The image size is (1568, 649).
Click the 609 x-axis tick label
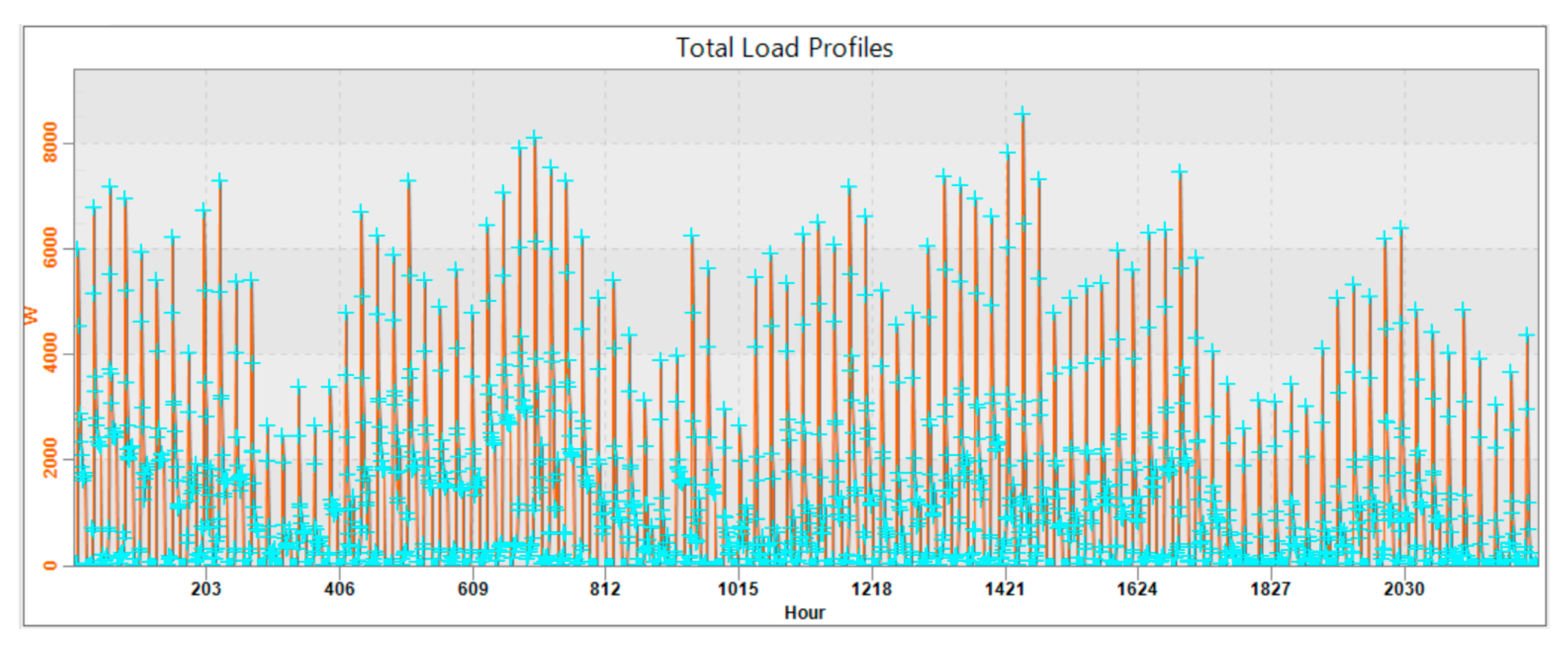coord(473,589)
